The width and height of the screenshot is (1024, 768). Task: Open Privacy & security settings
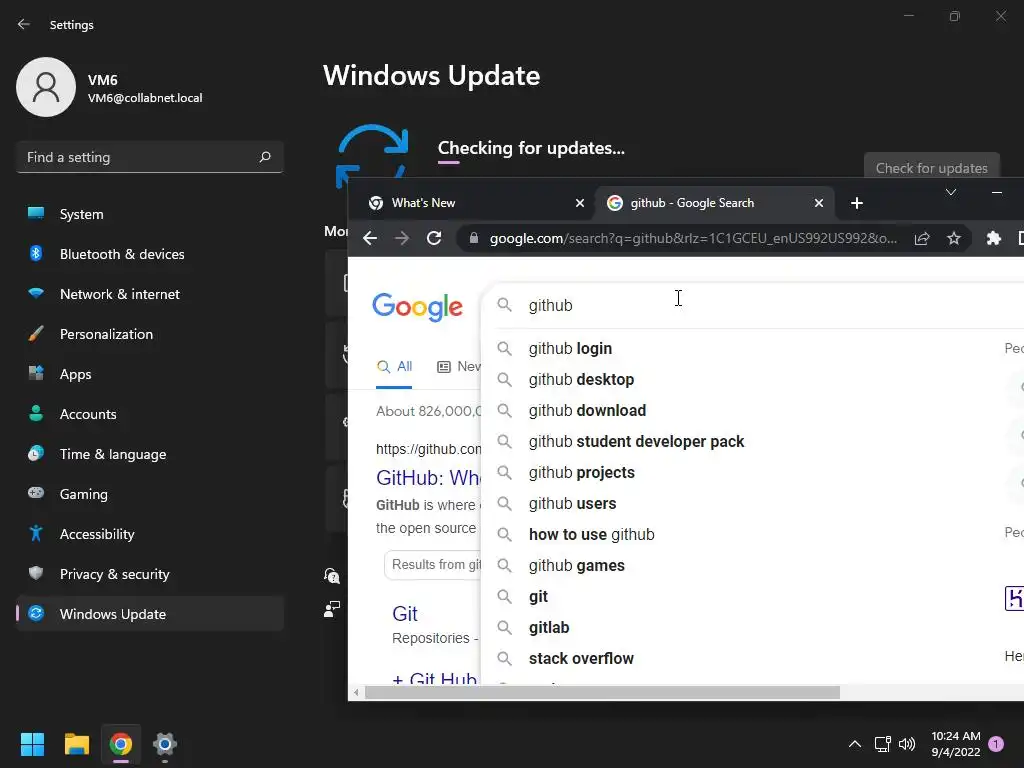point(150,574)
